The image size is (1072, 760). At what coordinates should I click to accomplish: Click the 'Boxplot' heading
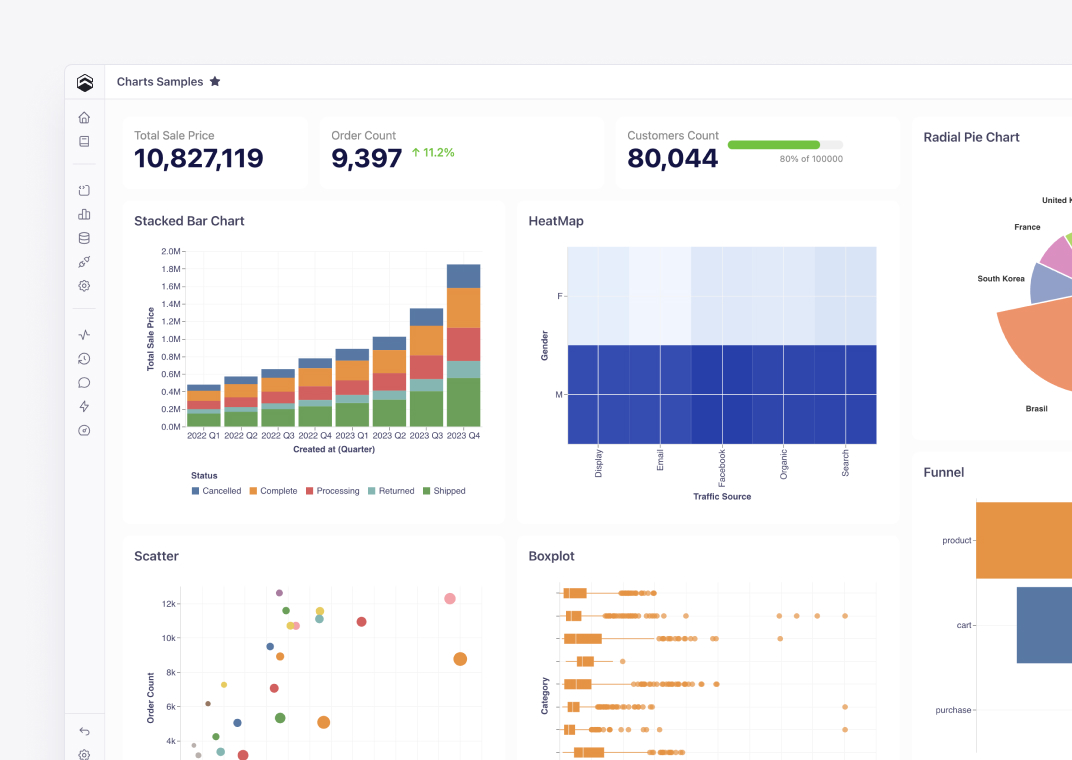click(551, 556)
